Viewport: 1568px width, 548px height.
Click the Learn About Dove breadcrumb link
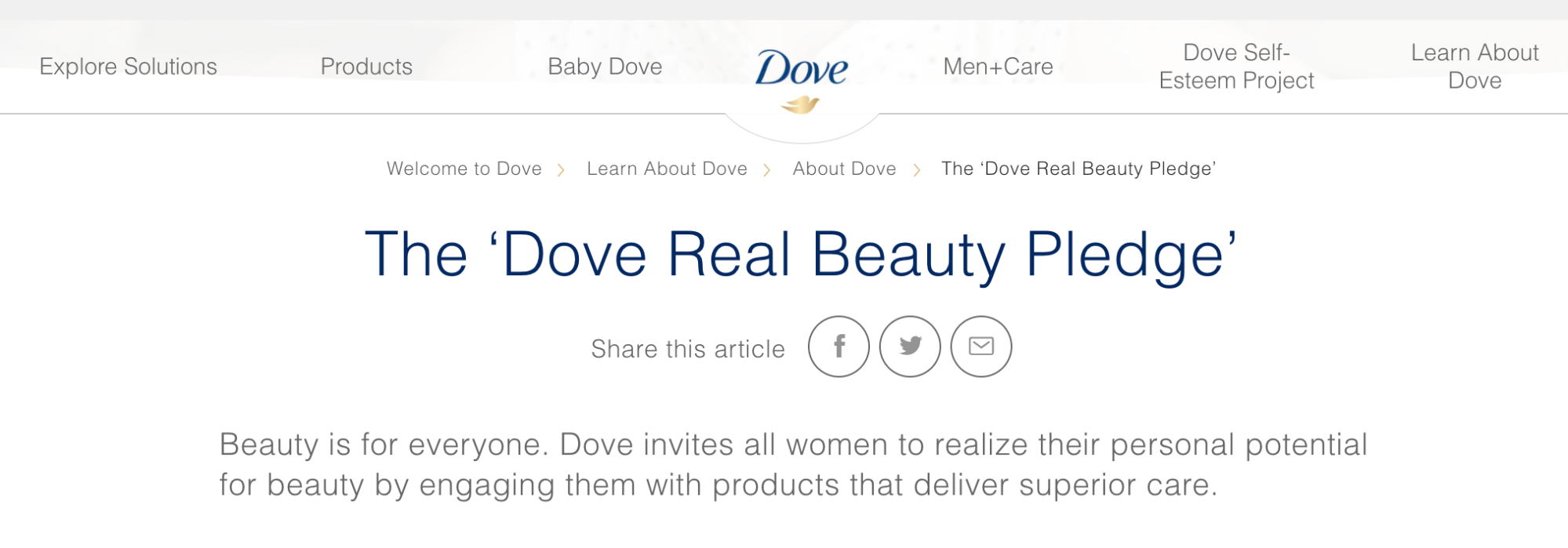666,169
